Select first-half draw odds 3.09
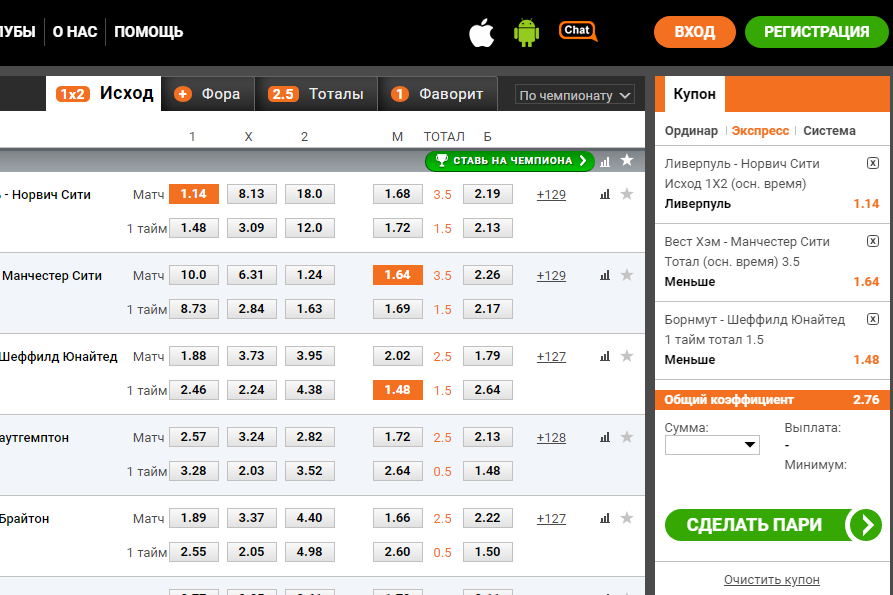This screenshot has width=893, height=595. pyautogui.click(x=252, y=228)
